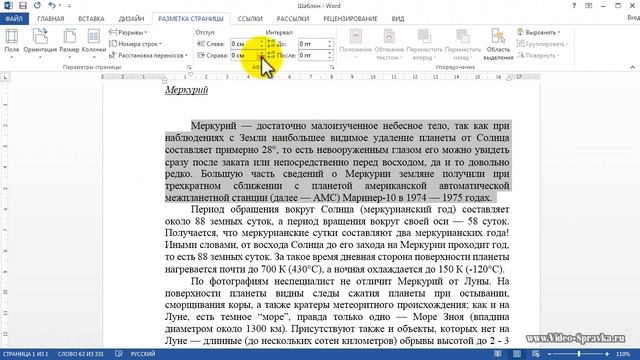Switch to Read Mode view
The image size is (640, 360).
(498, 354)
